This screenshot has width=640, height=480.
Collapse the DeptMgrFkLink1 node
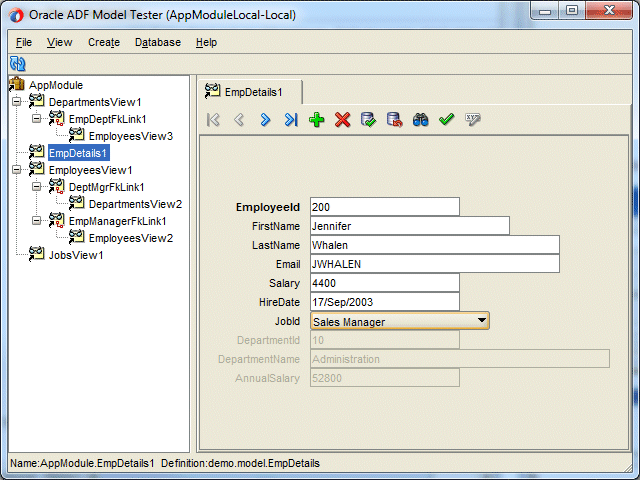[36, 187]
